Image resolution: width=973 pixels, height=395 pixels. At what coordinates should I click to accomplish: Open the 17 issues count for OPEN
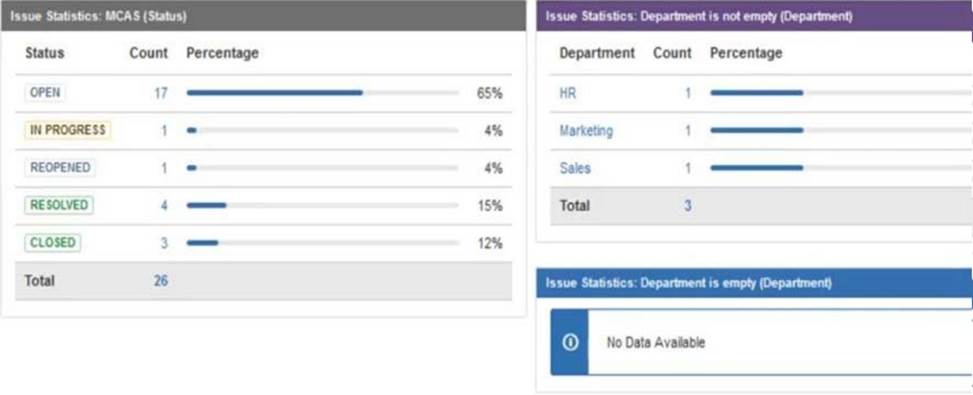(x=161, y=94)
